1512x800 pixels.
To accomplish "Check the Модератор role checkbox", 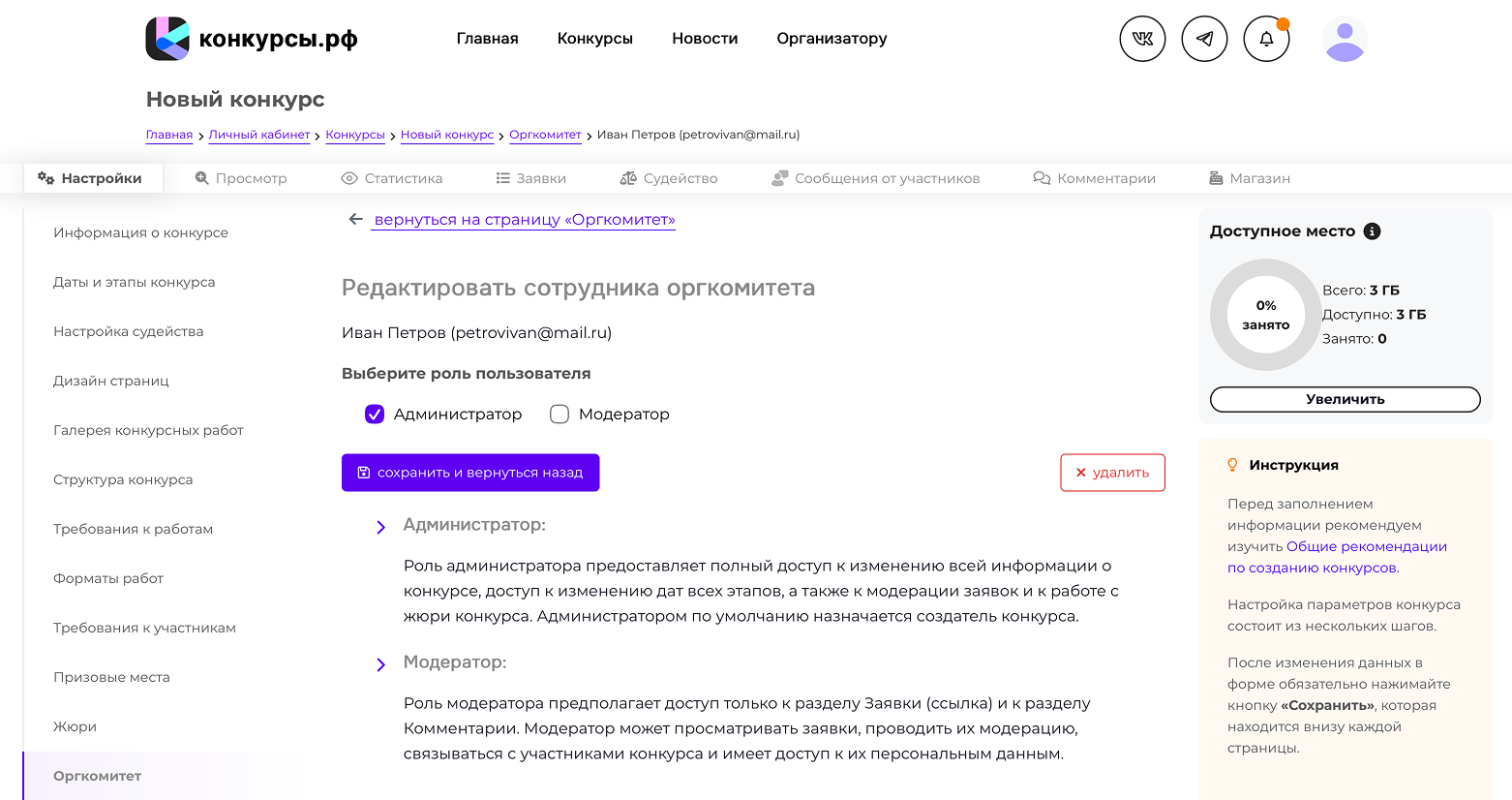I will [559, 415].
